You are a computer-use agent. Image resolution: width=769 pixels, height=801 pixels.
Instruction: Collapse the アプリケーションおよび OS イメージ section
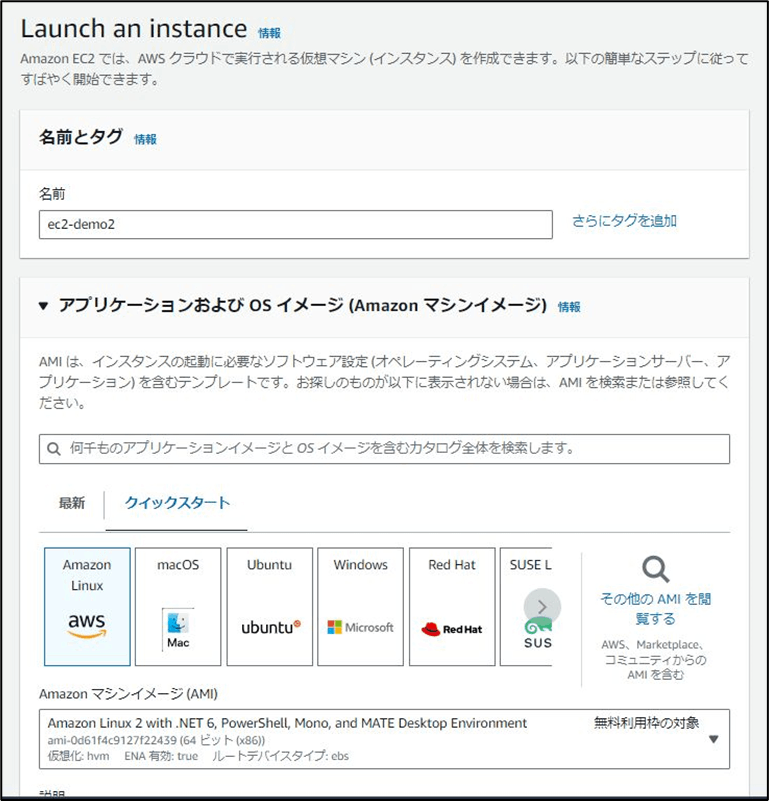43,306
